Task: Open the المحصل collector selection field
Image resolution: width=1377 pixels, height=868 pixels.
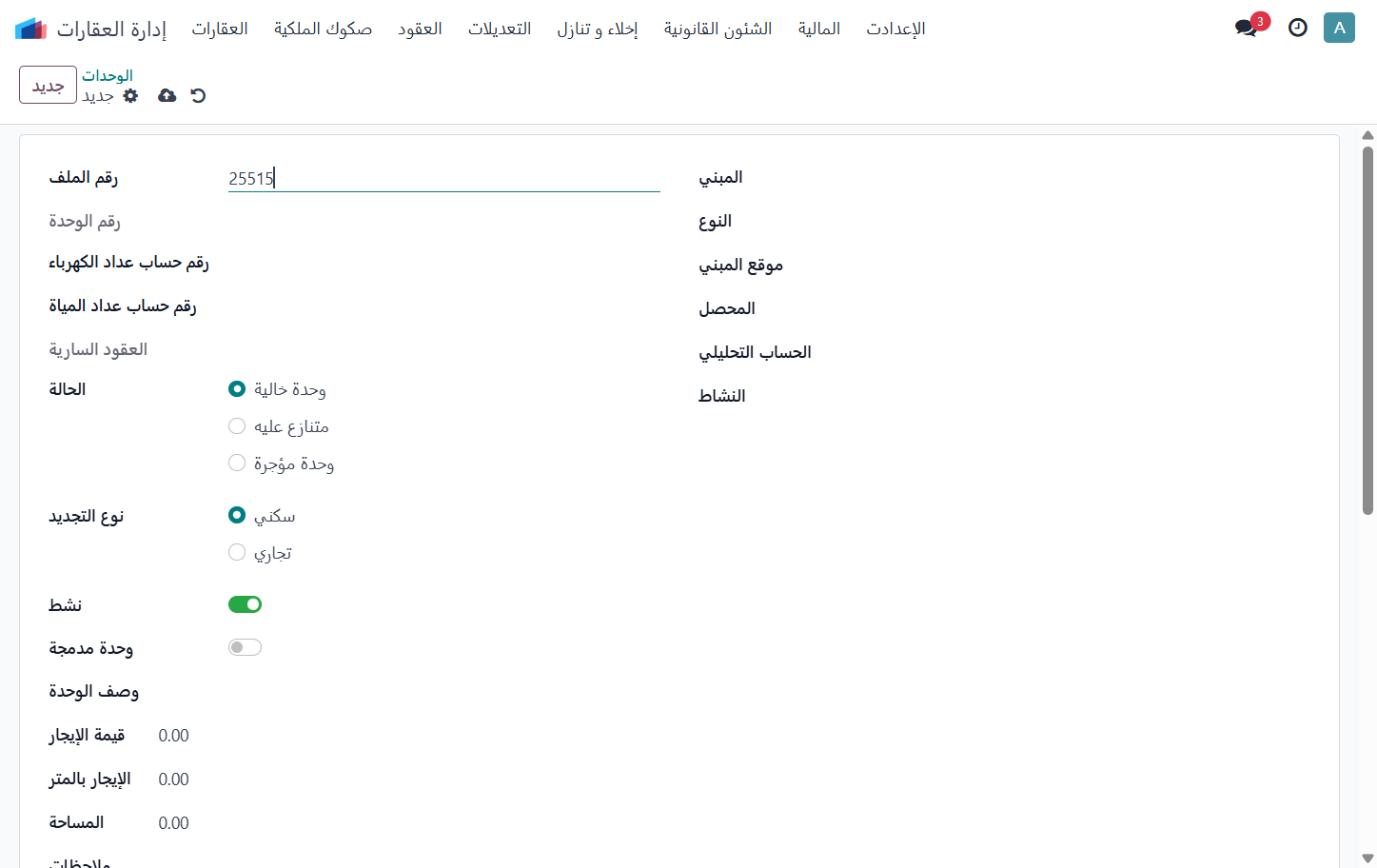Action: pos(1094,308)
